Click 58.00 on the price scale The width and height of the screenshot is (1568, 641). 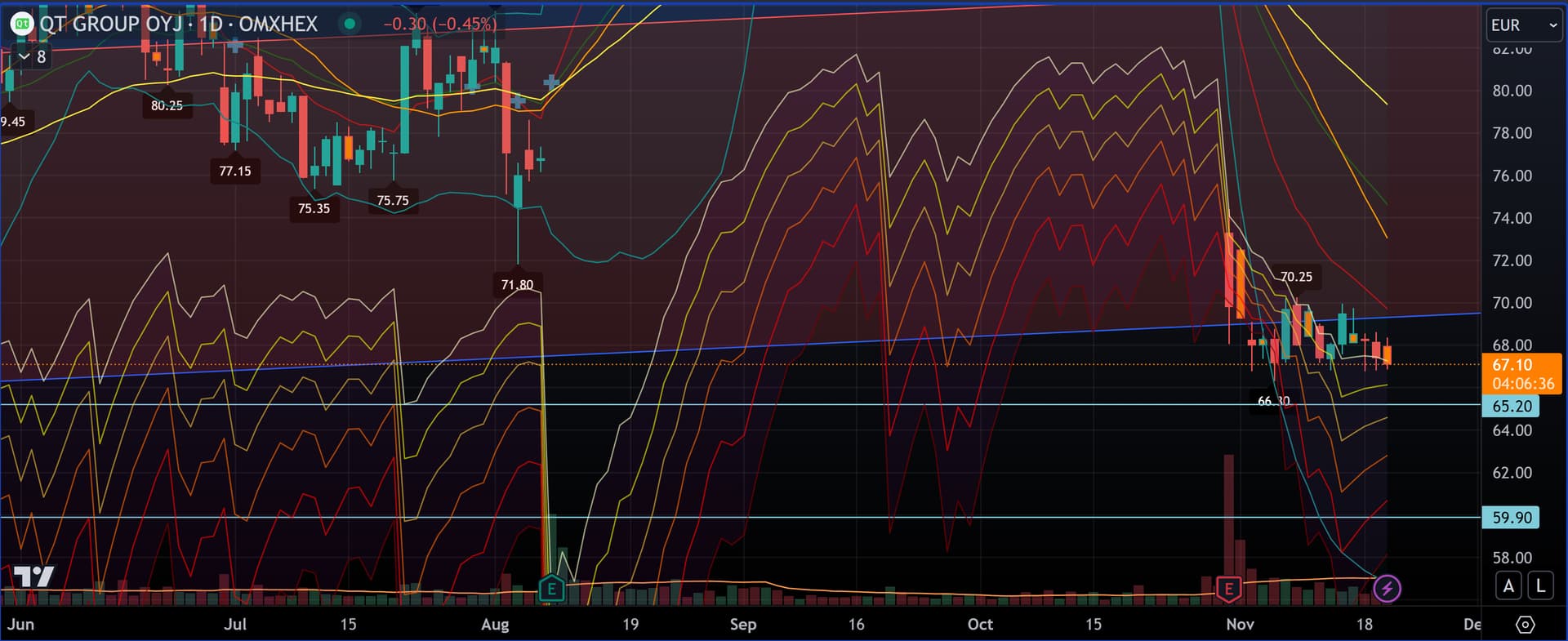tap(1512, 558)
